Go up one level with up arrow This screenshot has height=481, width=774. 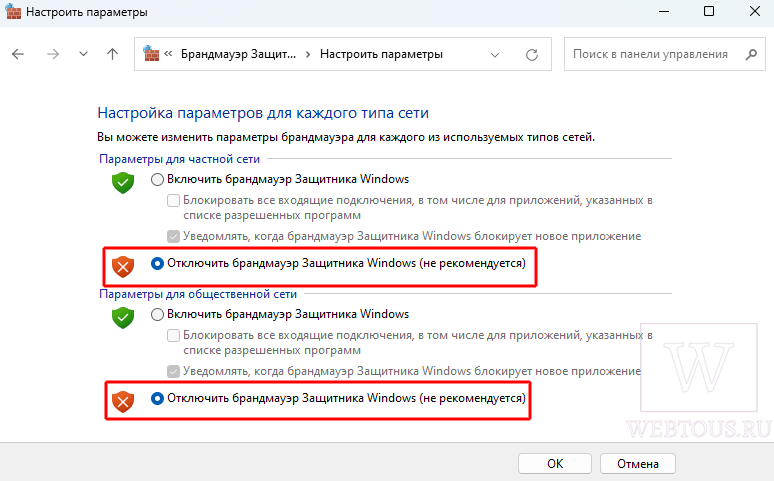(113, 54)
